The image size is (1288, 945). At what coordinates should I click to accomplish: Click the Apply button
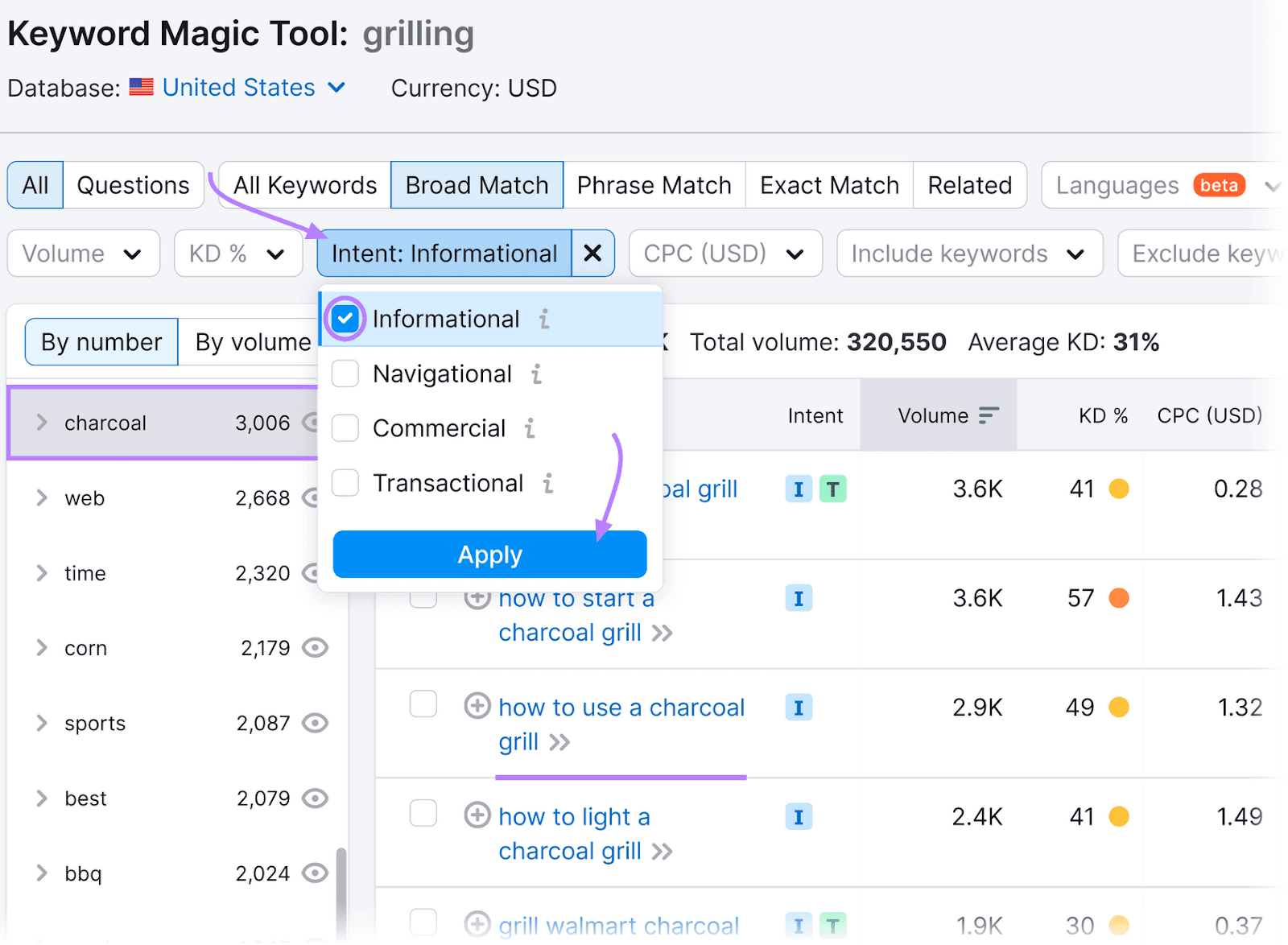pos(489,554)
